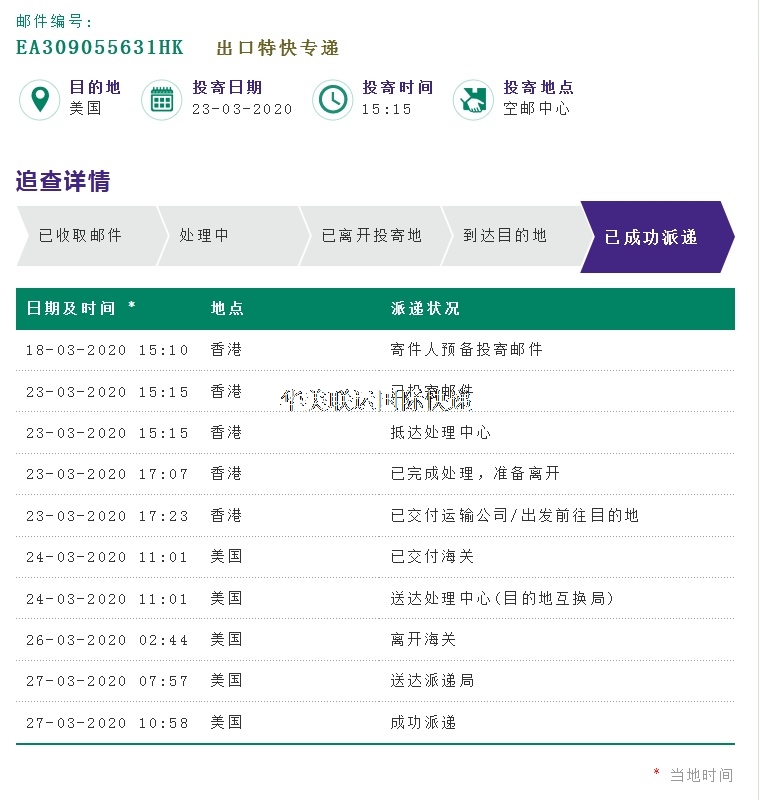Select tracking number EA309055631HK
Image resolution: width=760 pixels, height=800 pixels.
pyautogui.click(x=100, y=48)
